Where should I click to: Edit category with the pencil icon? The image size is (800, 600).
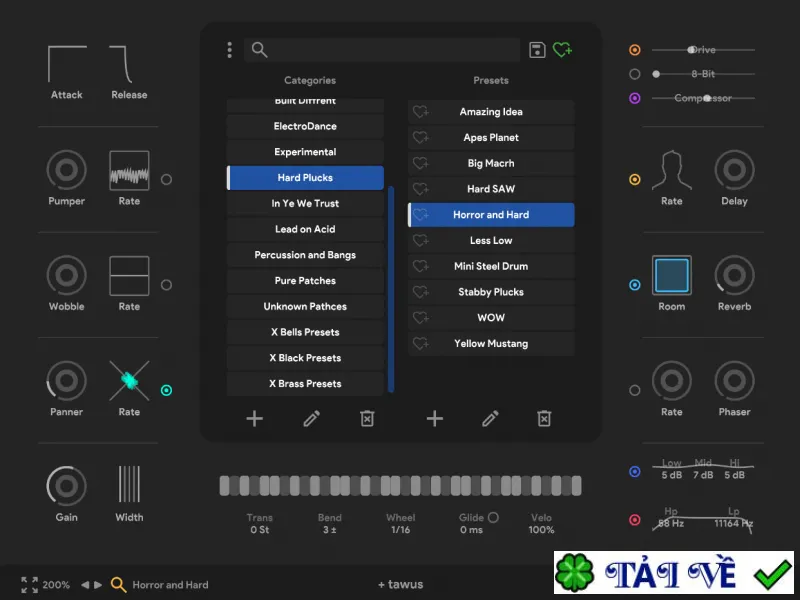[311, 419]
